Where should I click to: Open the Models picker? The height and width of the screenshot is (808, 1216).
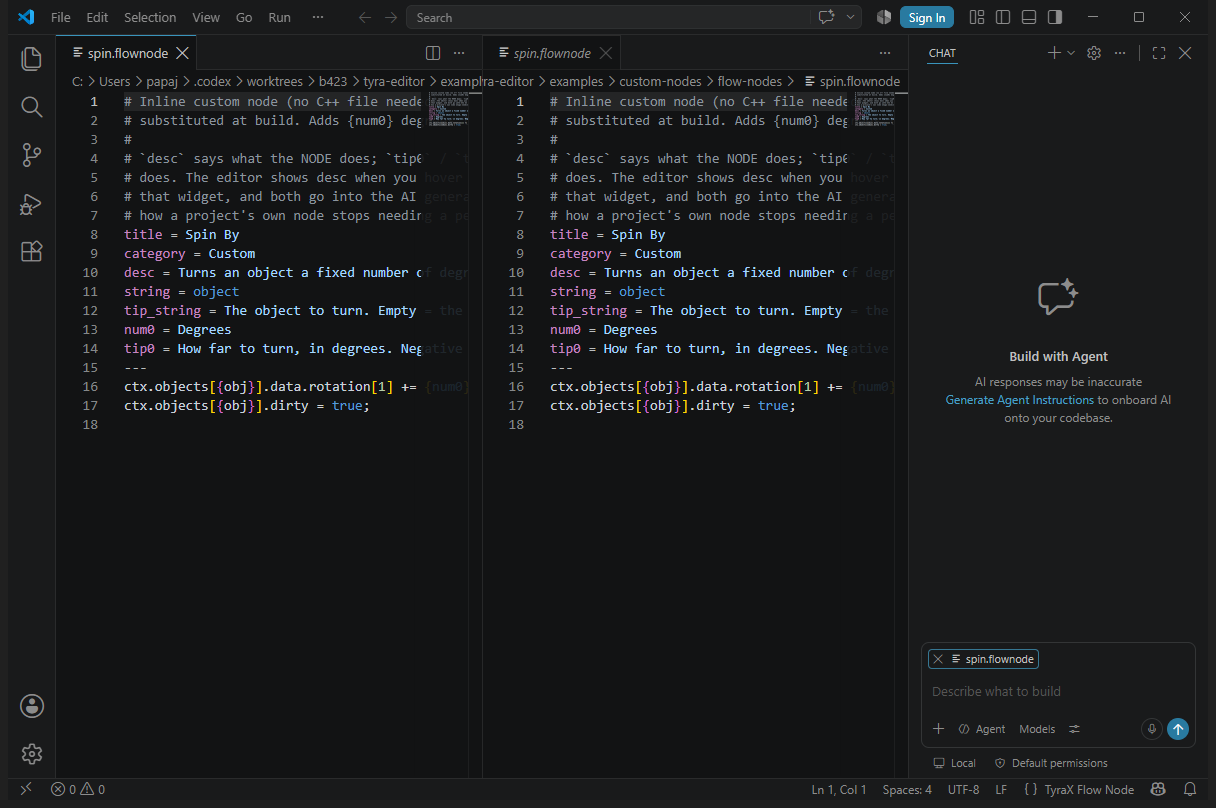coord(1037,729)
